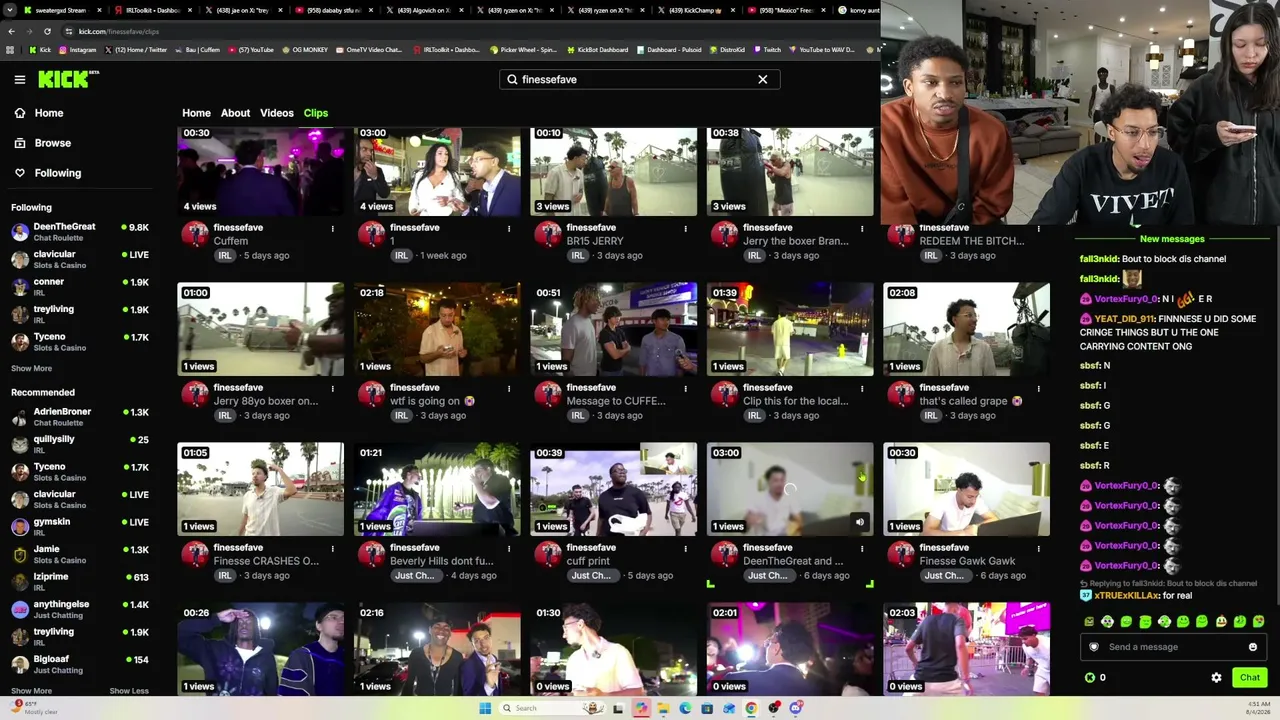1280x720 pixels.
Task: Open options menu for that's called grape clip
Action: 1037,389
